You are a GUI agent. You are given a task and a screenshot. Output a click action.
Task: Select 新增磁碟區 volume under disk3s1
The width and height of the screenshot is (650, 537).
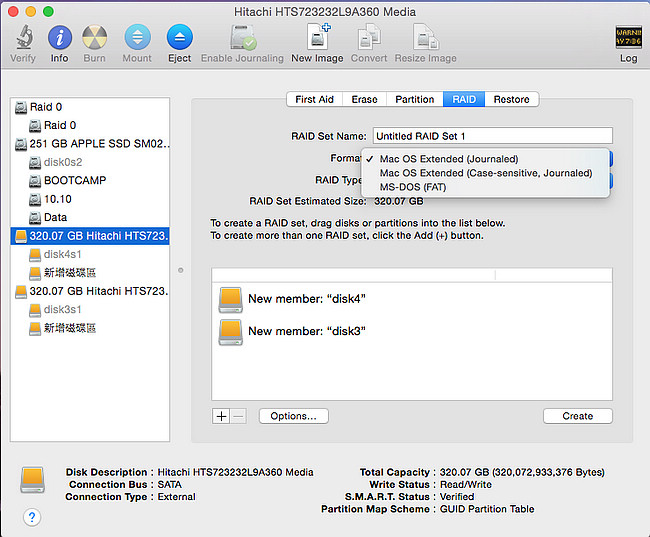[90, 328]
